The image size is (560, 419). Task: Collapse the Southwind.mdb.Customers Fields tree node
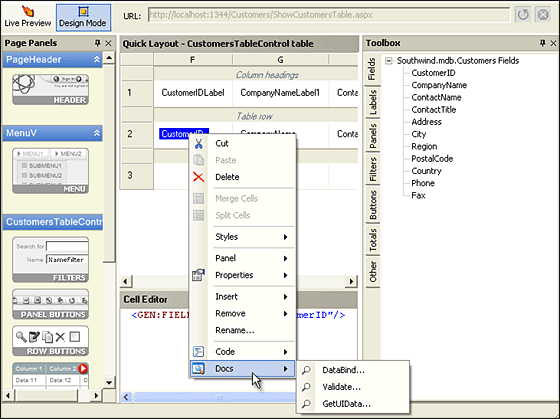(389, 61)
